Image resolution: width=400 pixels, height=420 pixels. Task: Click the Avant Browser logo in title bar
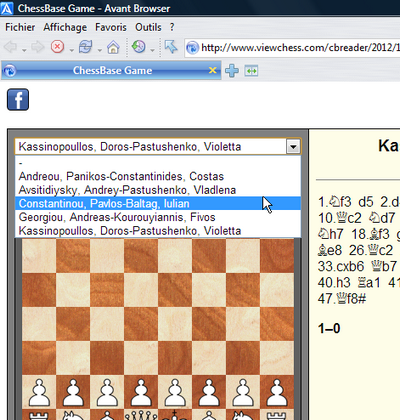(x=7, y=8)
